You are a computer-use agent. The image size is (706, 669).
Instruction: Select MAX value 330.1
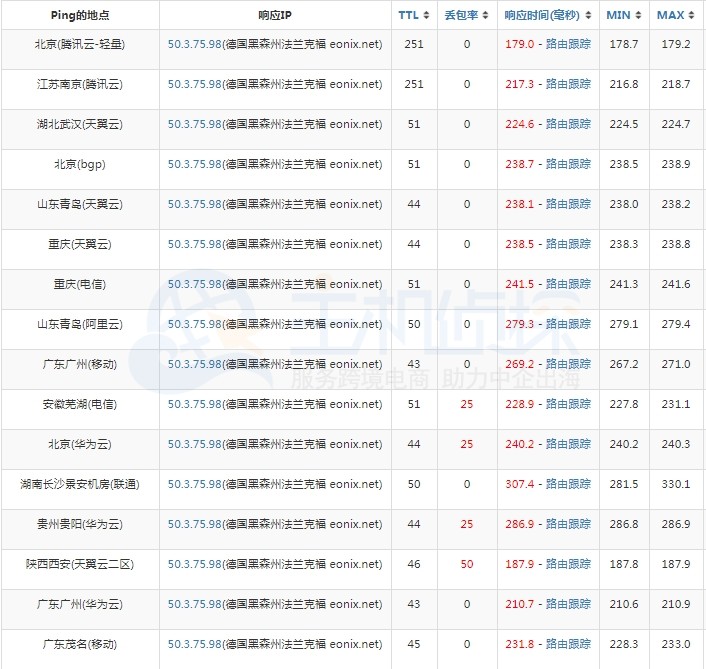[676, 484]
